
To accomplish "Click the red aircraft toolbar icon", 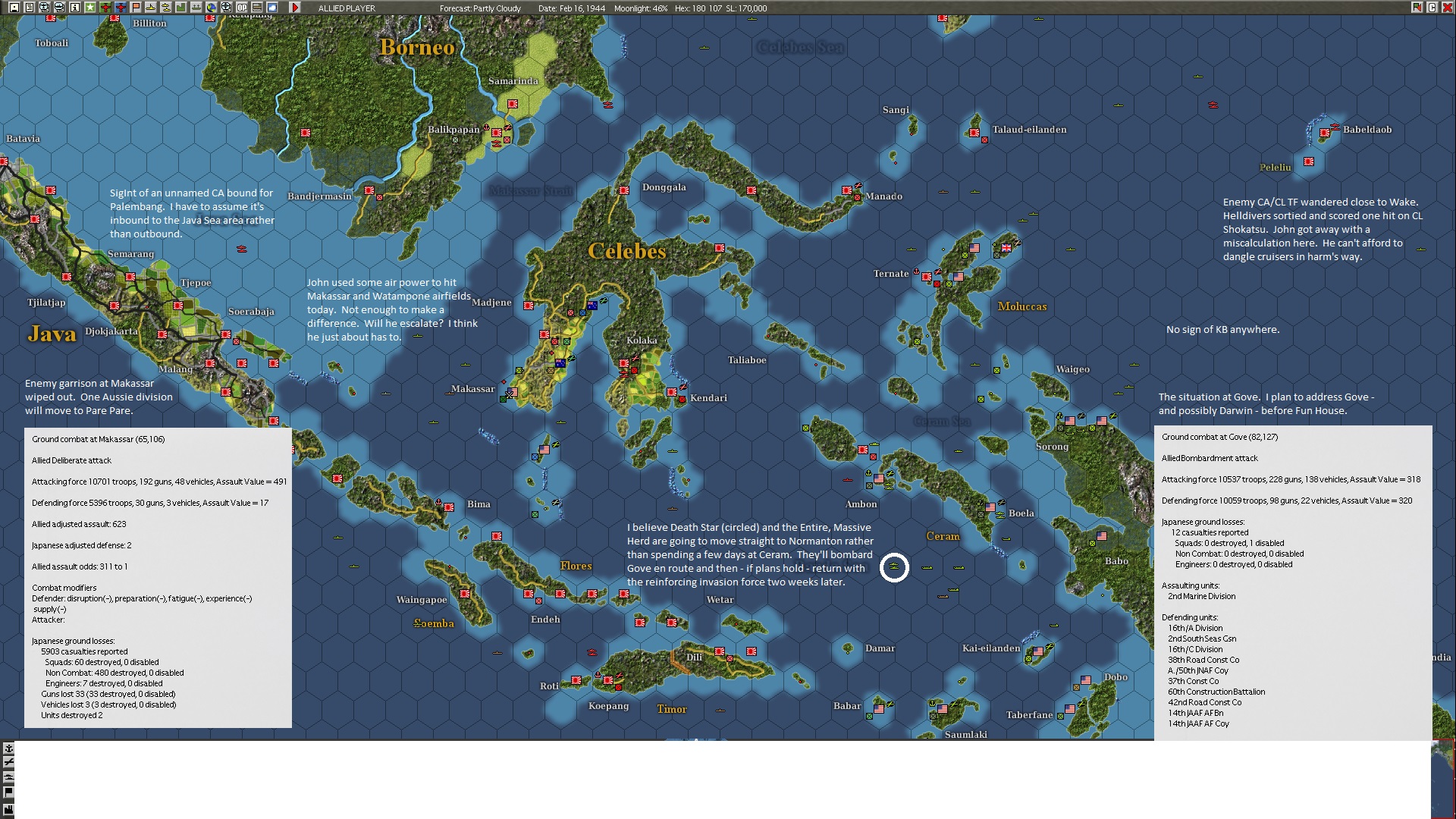I will click(x=105, y=8).
